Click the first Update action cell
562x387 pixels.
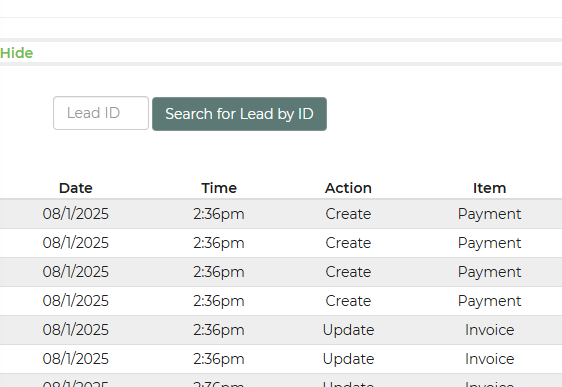point(348,330)
